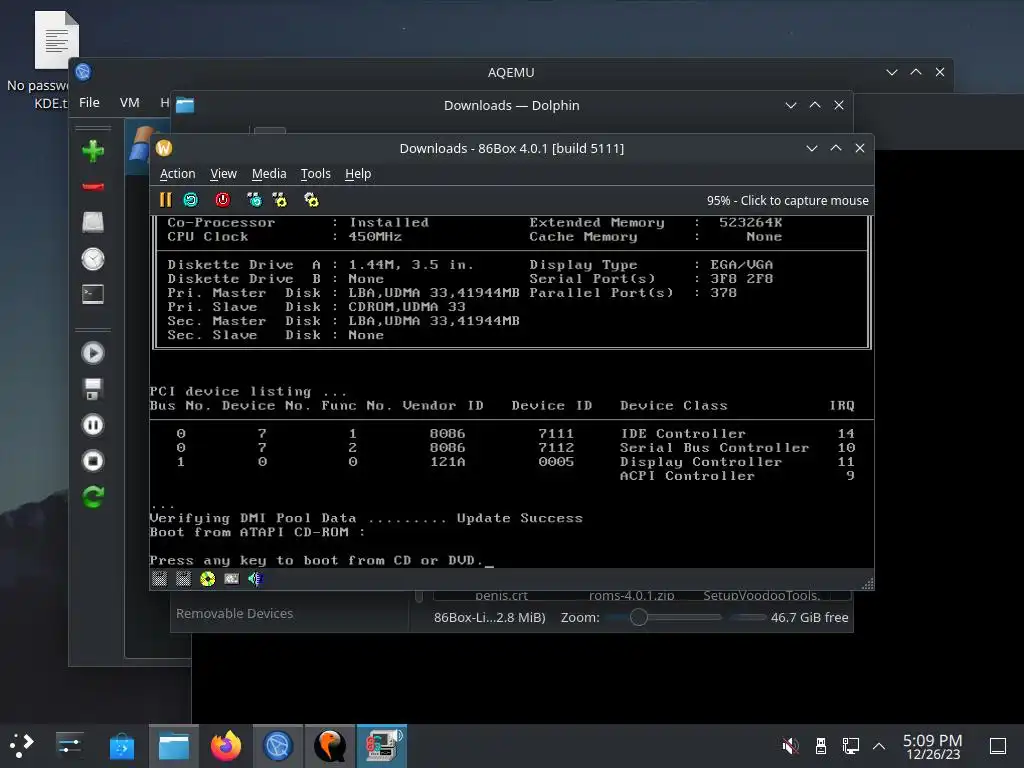The image size is (1024, 768).
Task: Start VM with AQEMU play button
Action: (x=93, y=353)
